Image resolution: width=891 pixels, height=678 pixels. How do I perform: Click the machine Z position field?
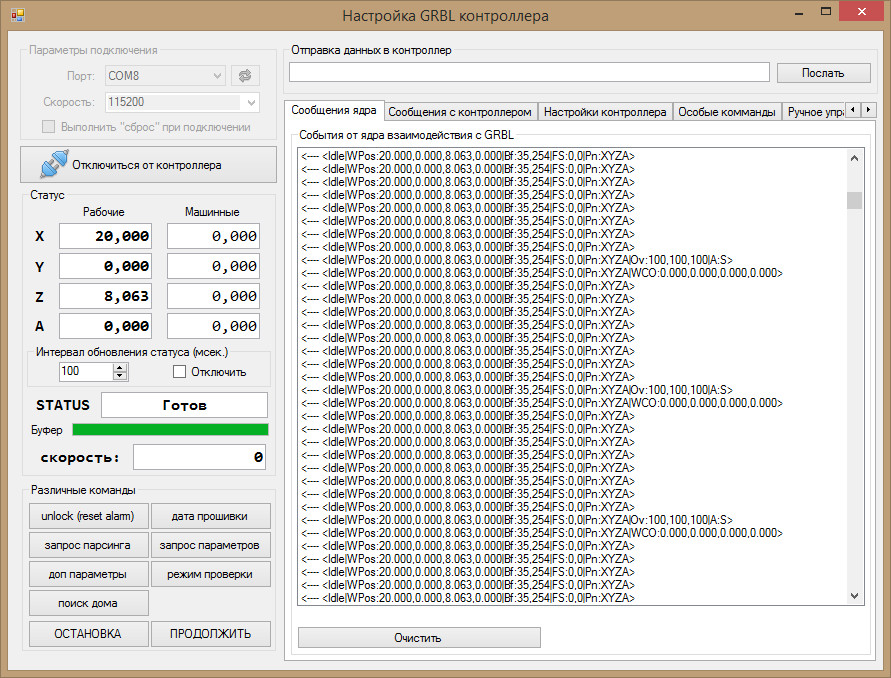213,296
